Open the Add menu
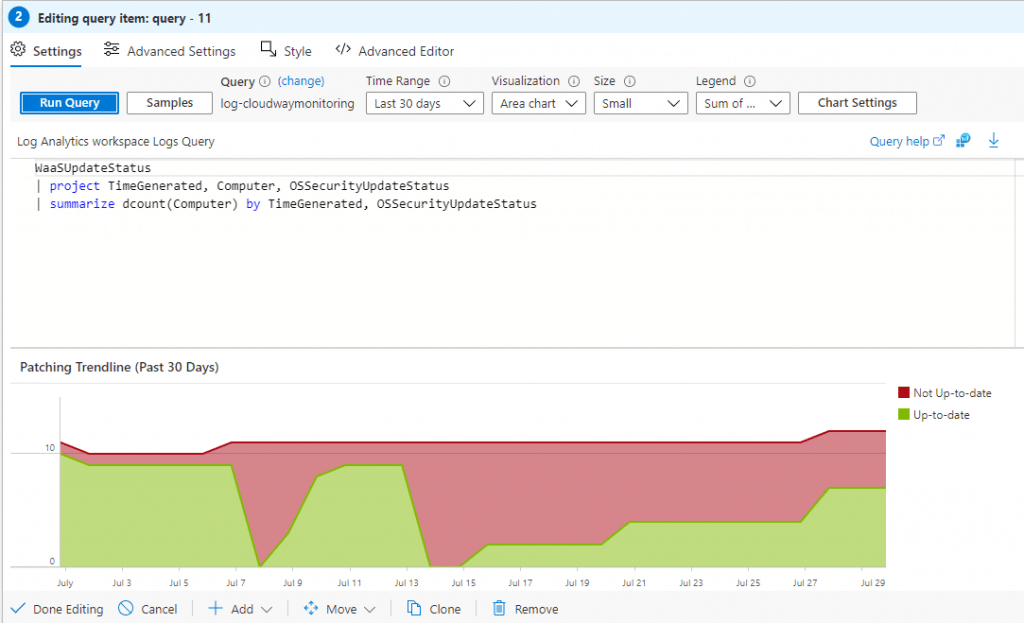 coord(240,609)
